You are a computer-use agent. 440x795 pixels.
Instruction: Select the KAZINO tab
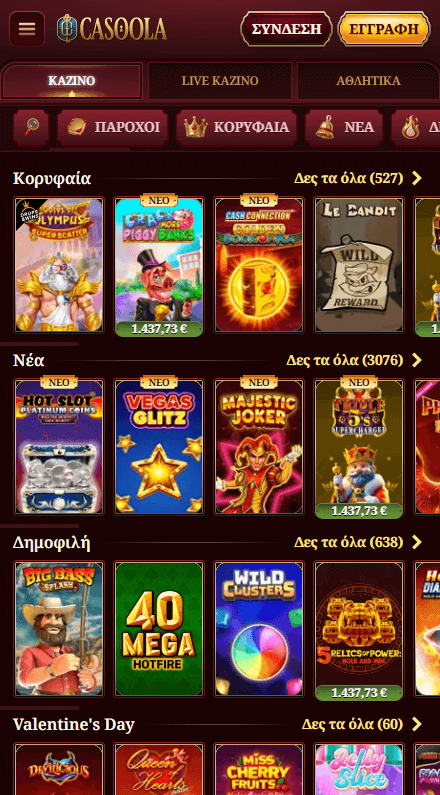71,81
